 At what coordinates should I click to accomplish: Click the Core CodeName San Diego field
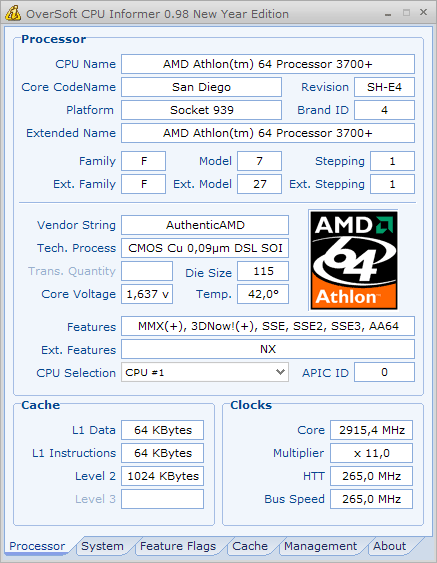[201, 87]
